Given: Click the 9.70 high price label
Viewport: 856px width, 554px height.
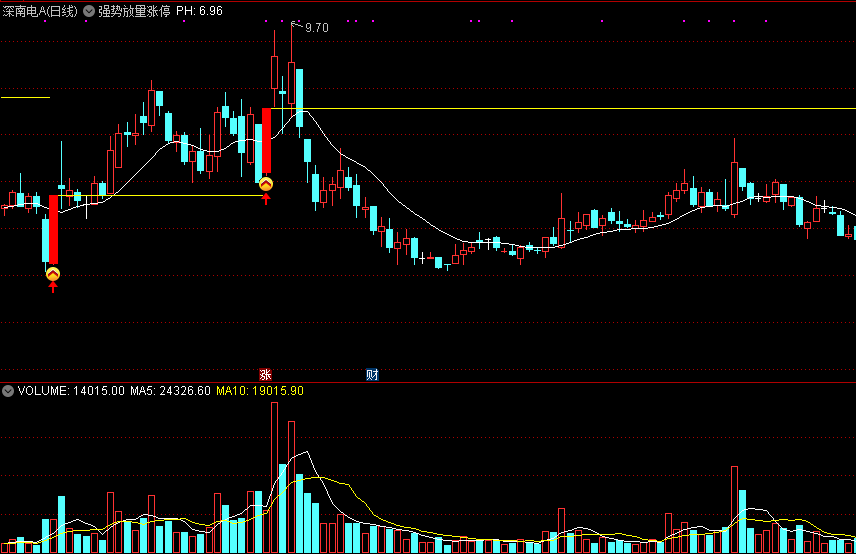Looking at the screenshot, I should click(317, 28).
